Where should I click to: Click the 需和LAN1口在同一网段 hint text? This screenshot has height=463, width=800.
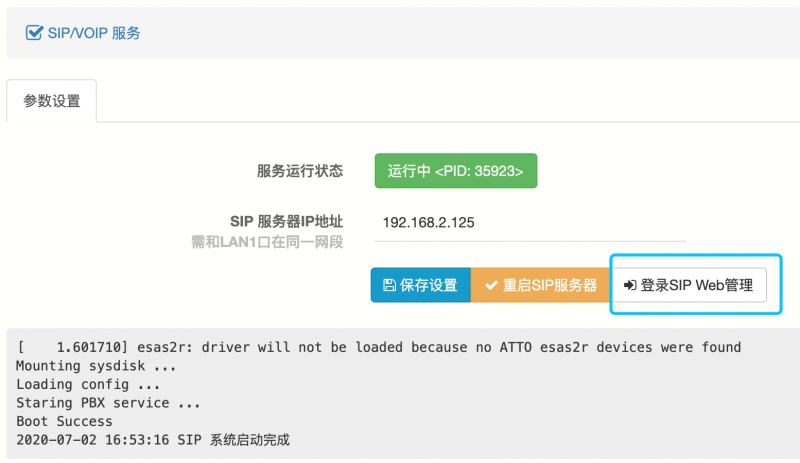click(267, 242)
